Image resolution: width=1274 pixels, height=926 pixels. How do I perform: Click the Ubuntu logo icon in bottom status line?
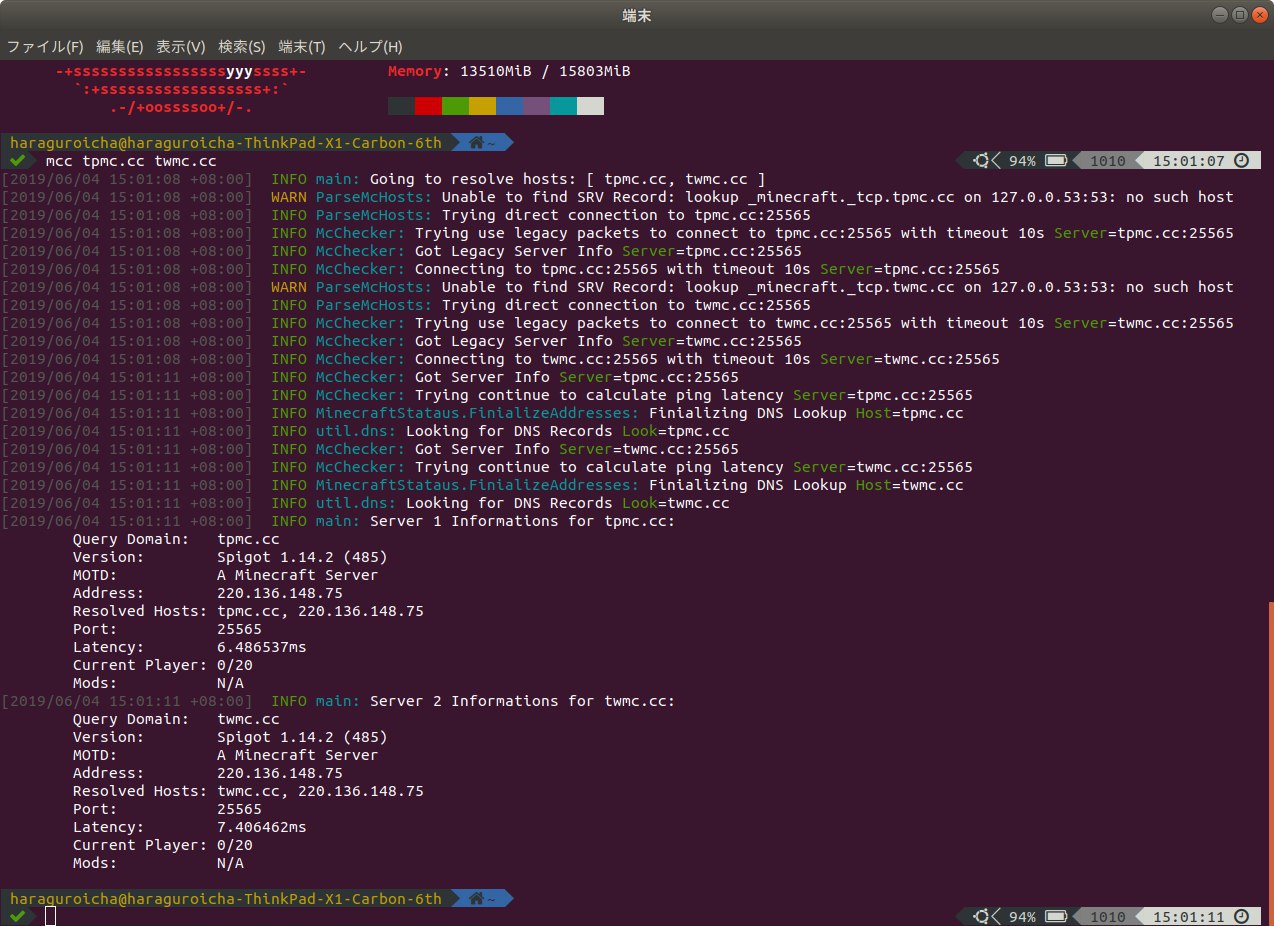pos(983,916)
